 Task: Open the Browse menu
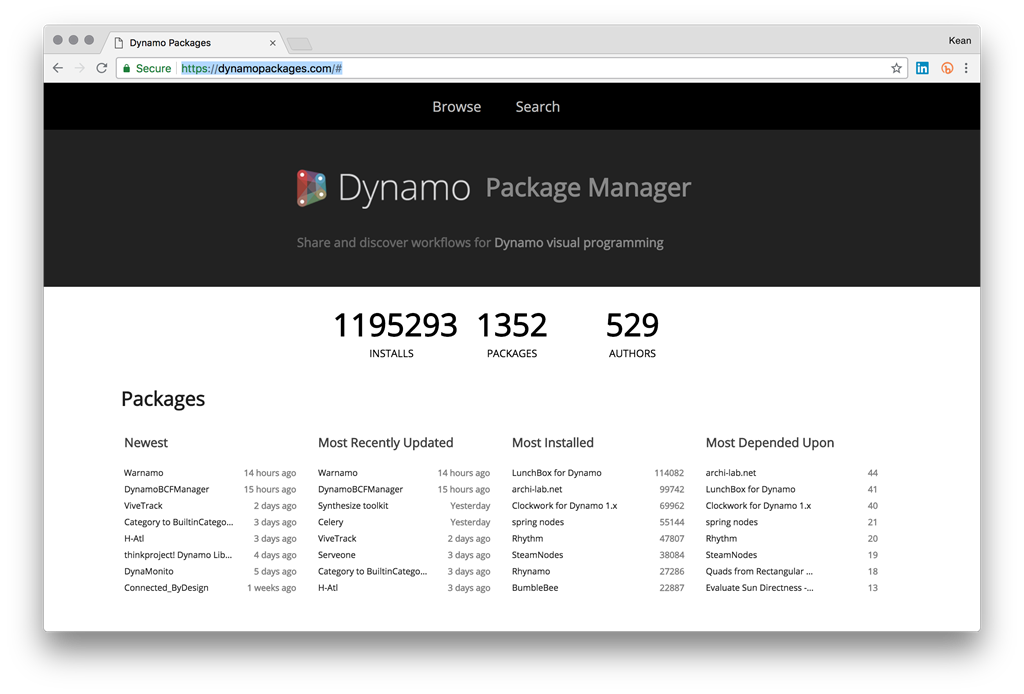tap(456, 107)
